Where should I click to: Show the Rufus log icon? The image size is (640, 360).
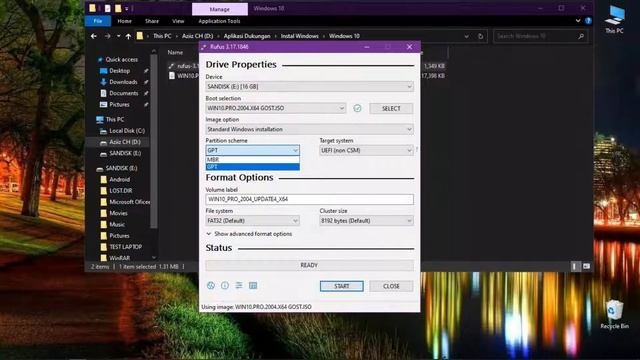[x=253, y=286]
